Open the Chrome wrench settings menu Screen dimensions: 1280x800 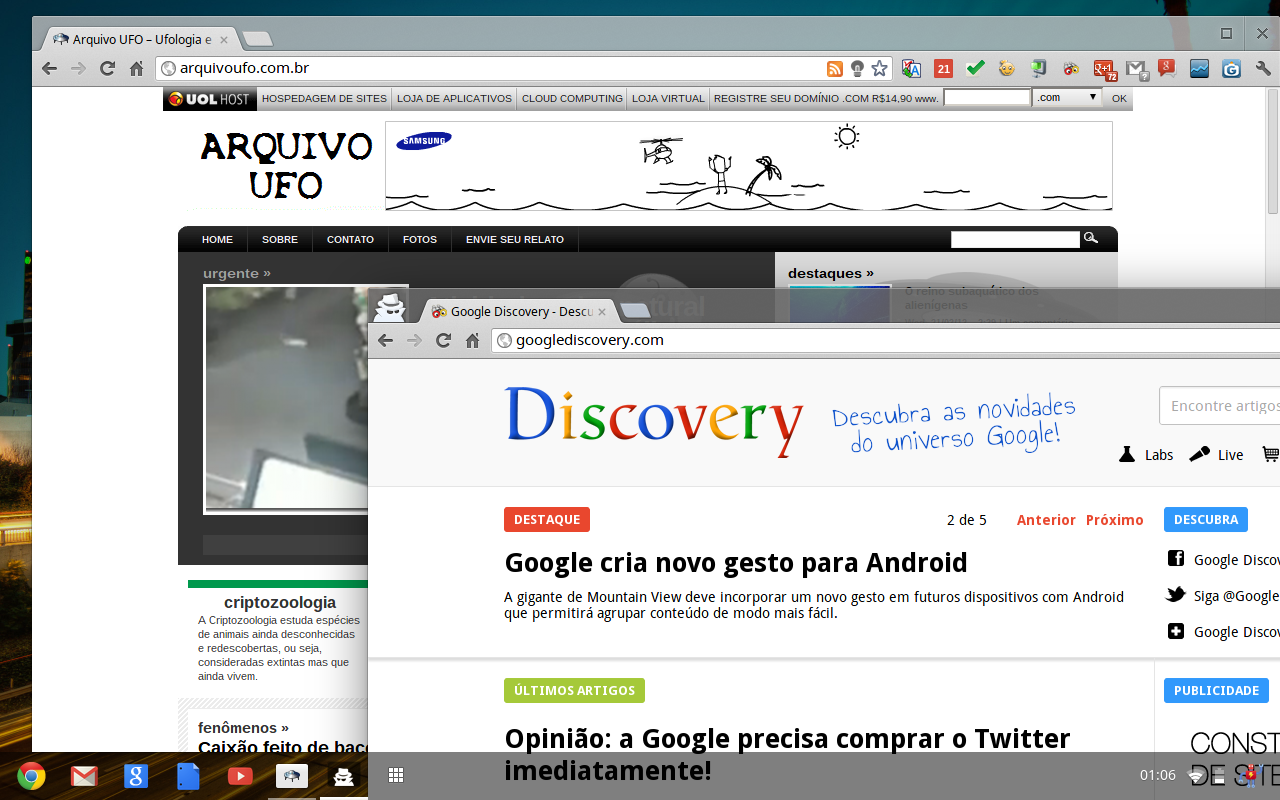[x=1262, y=69]
